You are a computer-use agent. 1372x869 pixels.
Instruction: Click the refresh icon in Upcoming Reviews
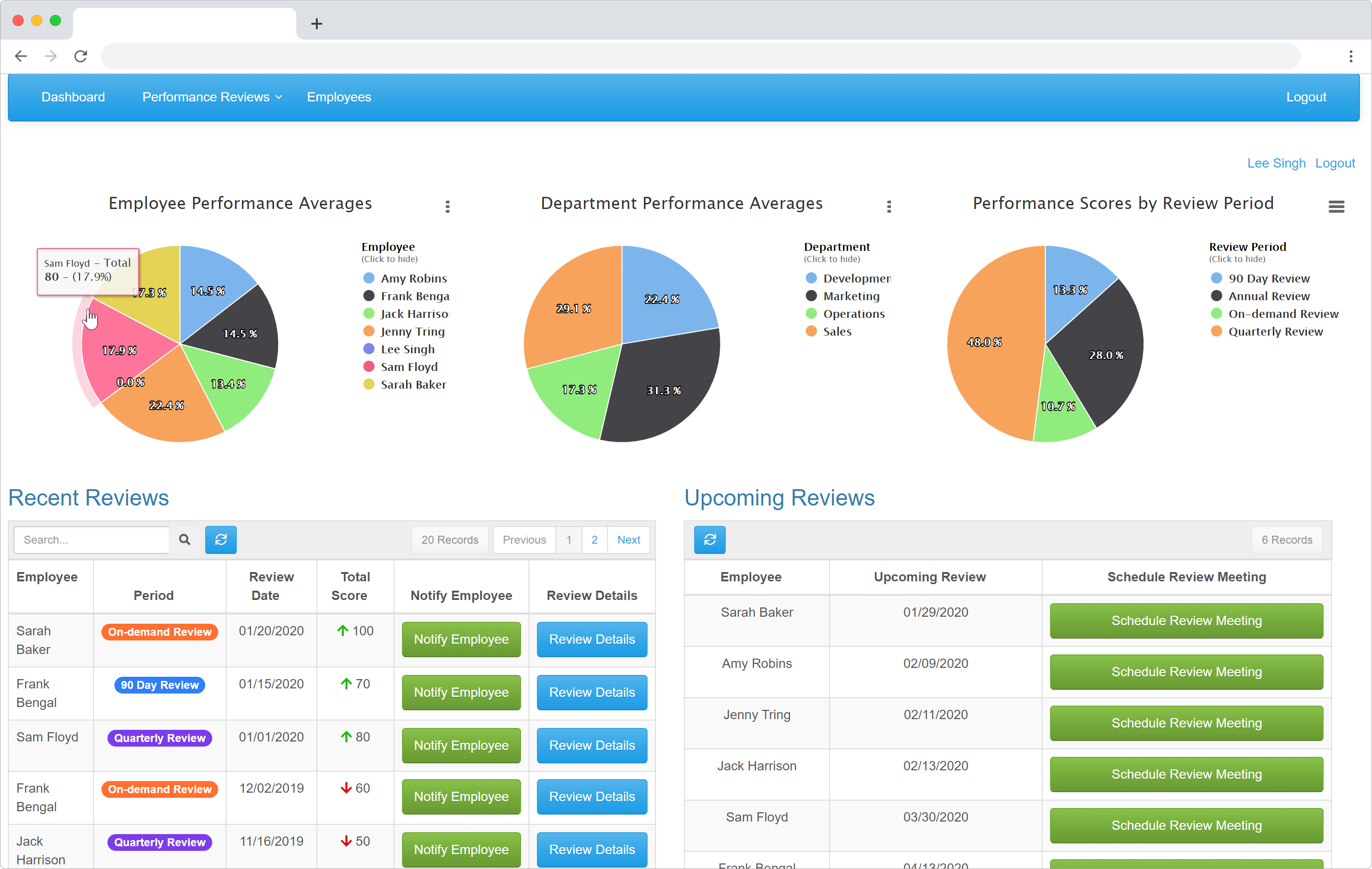click(710, 539)
